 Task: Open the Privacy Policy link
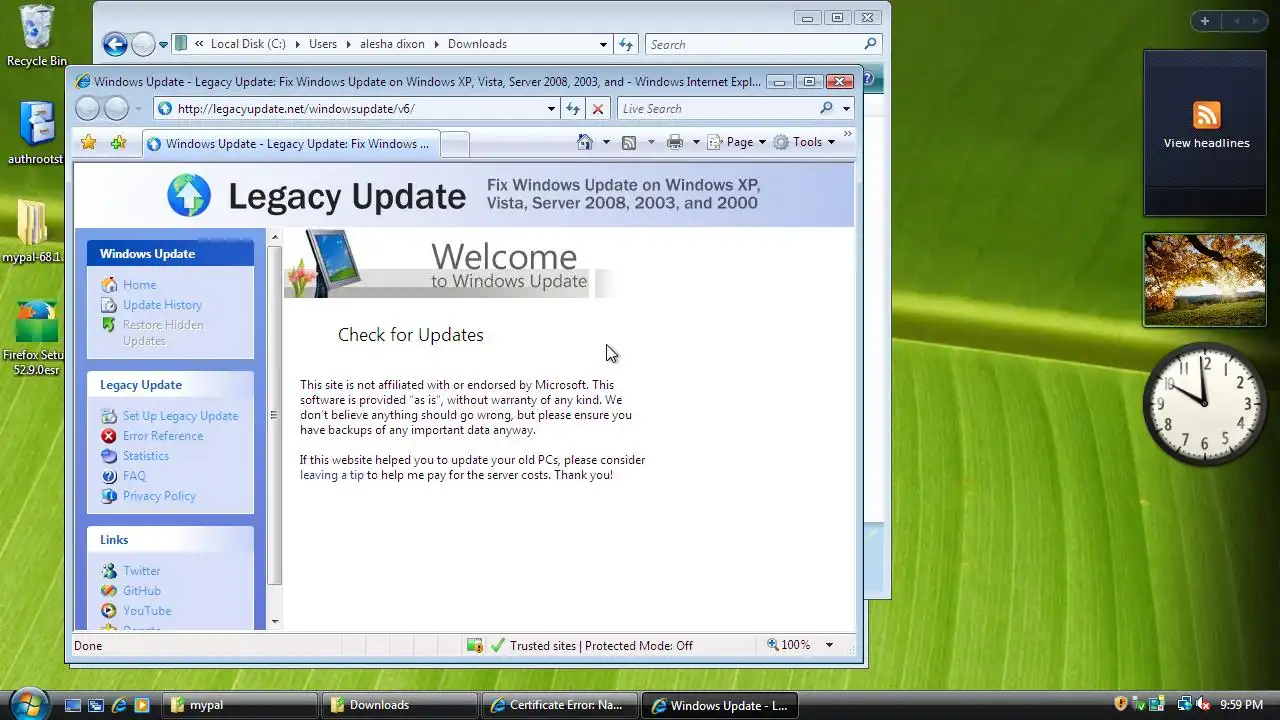tap(159, 495)
